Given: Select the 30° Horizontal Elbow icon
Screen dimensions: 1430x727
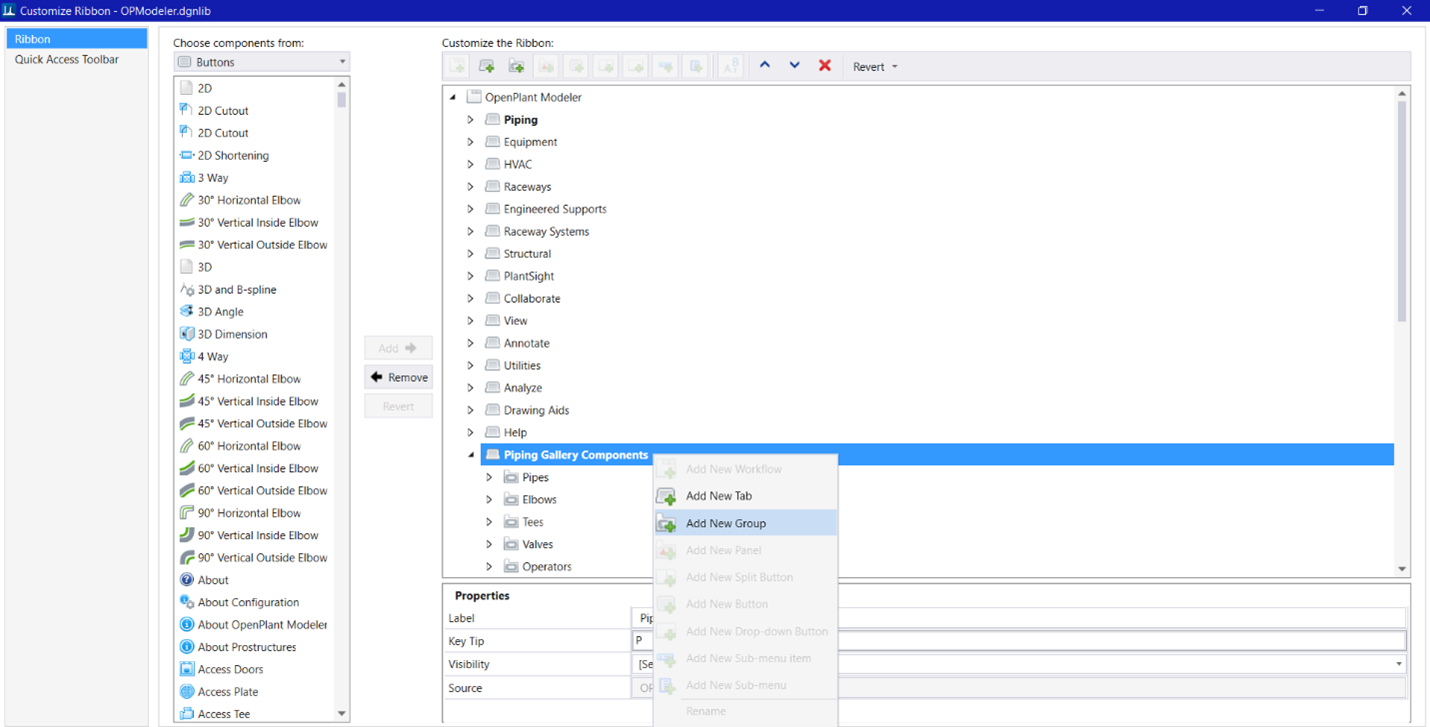Looking at the screenshot, I should click(x=187, y=200).
